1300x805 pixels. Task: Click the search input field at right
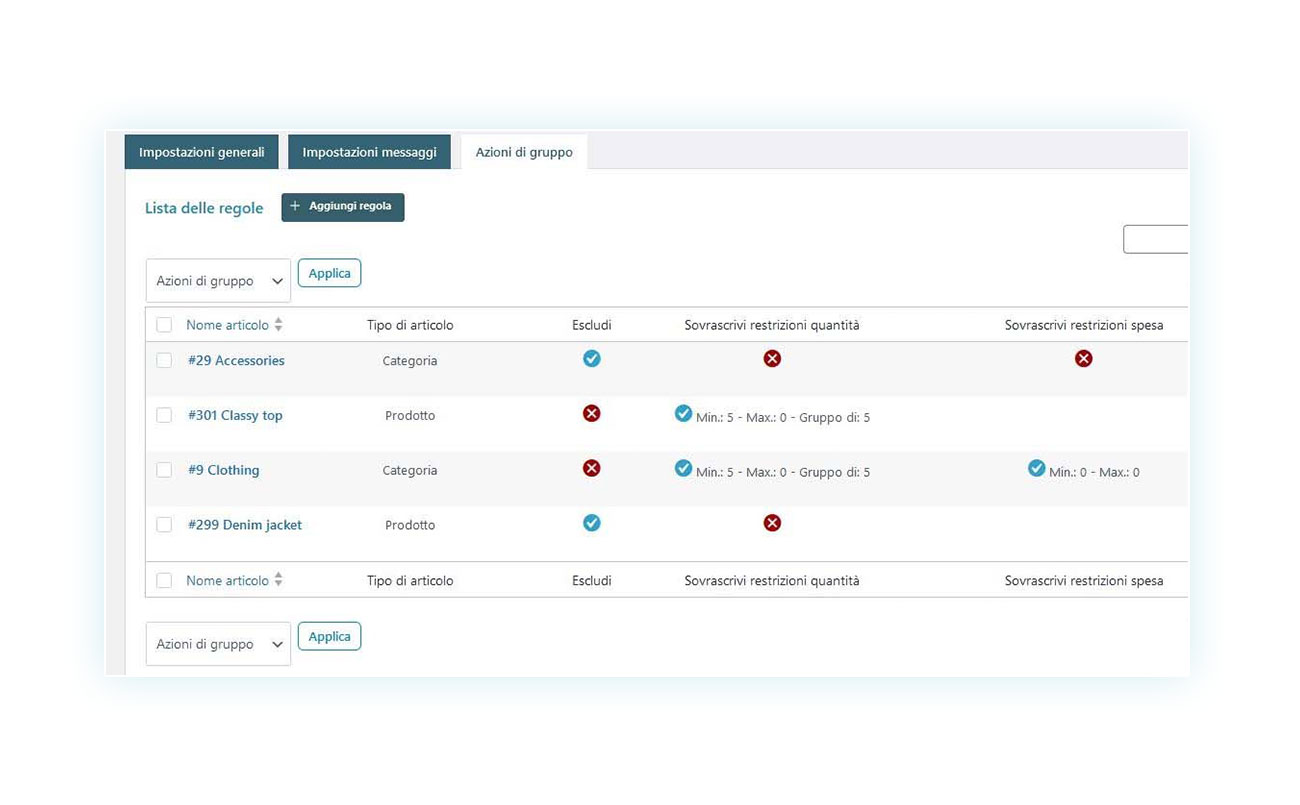coord(1156,239)
